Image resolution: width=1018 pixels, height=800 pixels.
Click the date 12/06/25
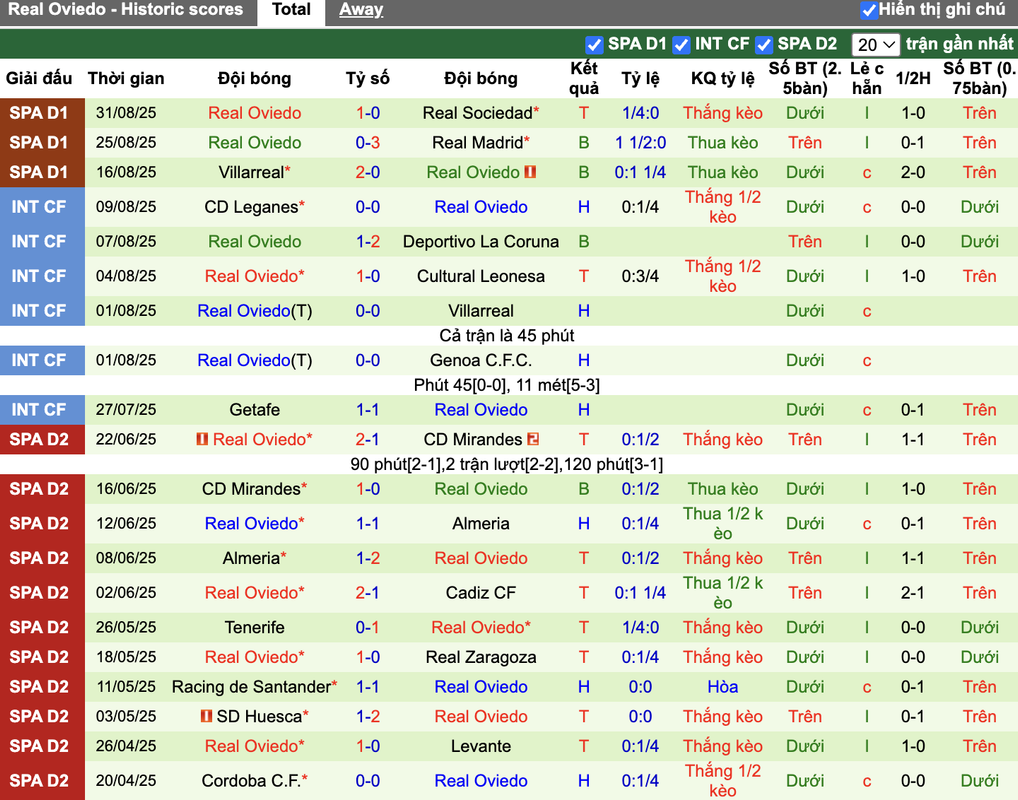coord(126,523)
